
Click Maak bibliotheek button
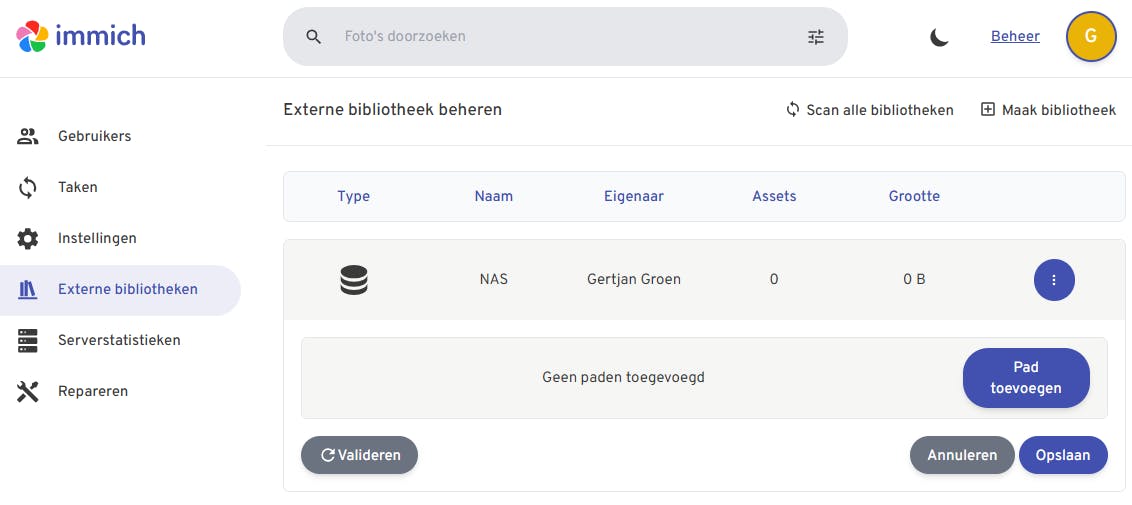[x=1048, y=110]
